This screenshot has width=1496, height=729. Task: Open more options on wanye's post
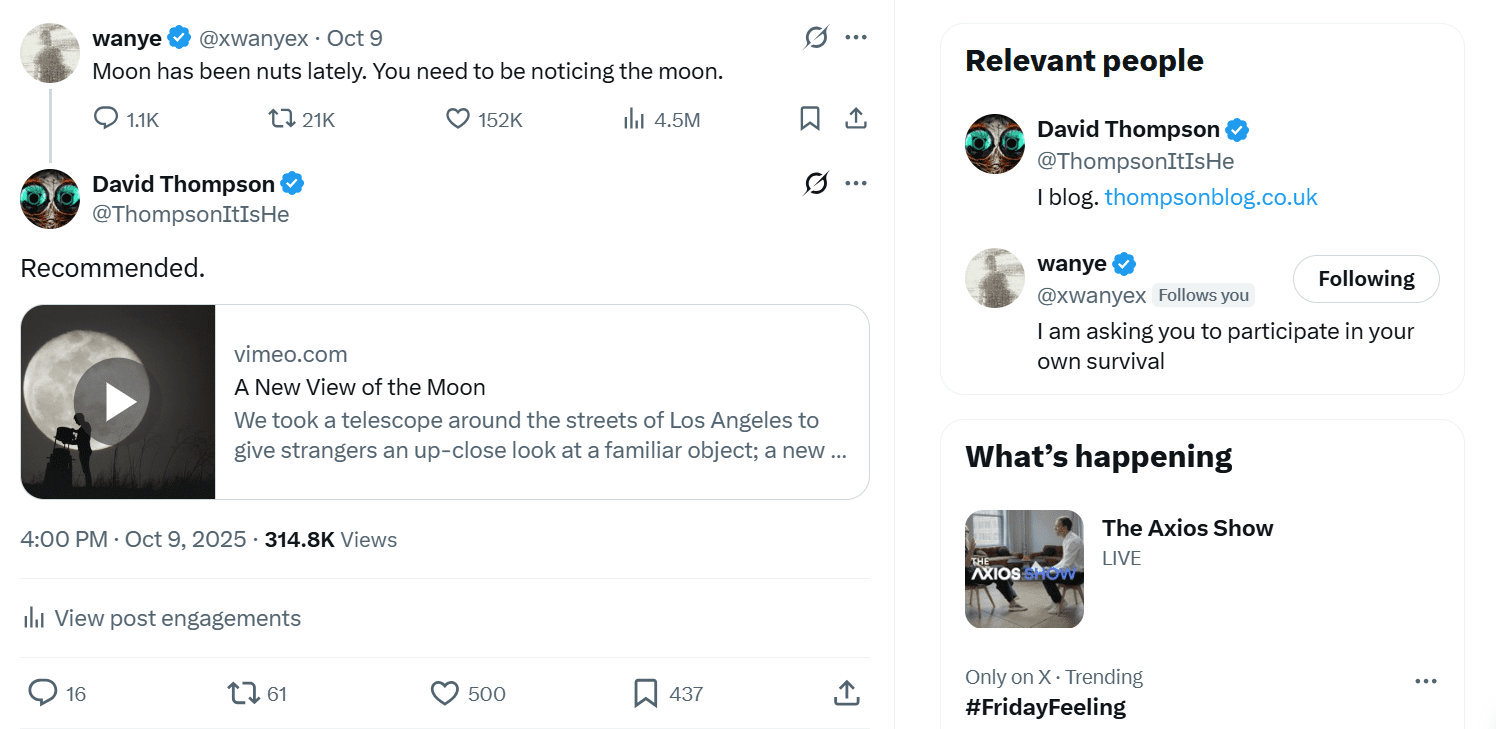(856, 38)
